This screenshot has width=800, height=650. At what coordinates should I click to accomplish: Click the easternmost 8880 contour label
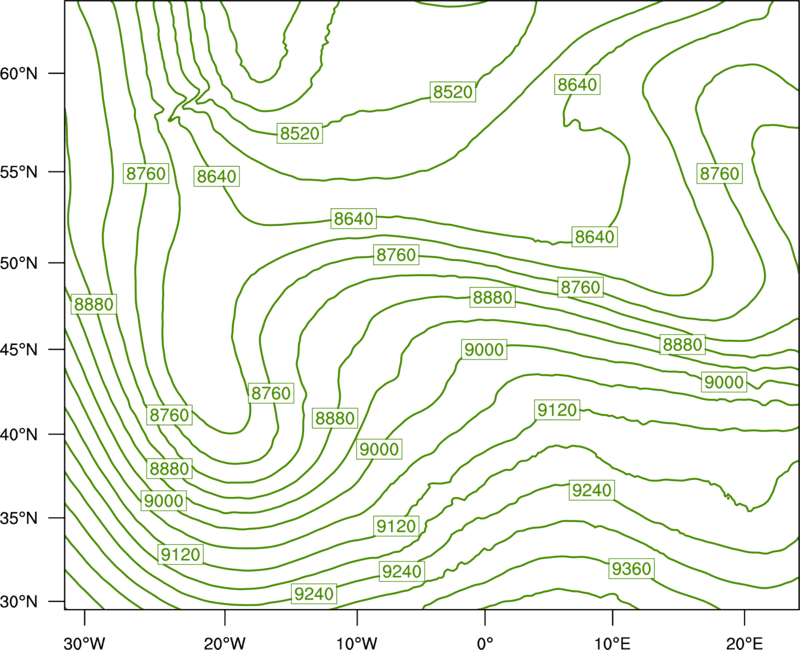tap(683, 344)
